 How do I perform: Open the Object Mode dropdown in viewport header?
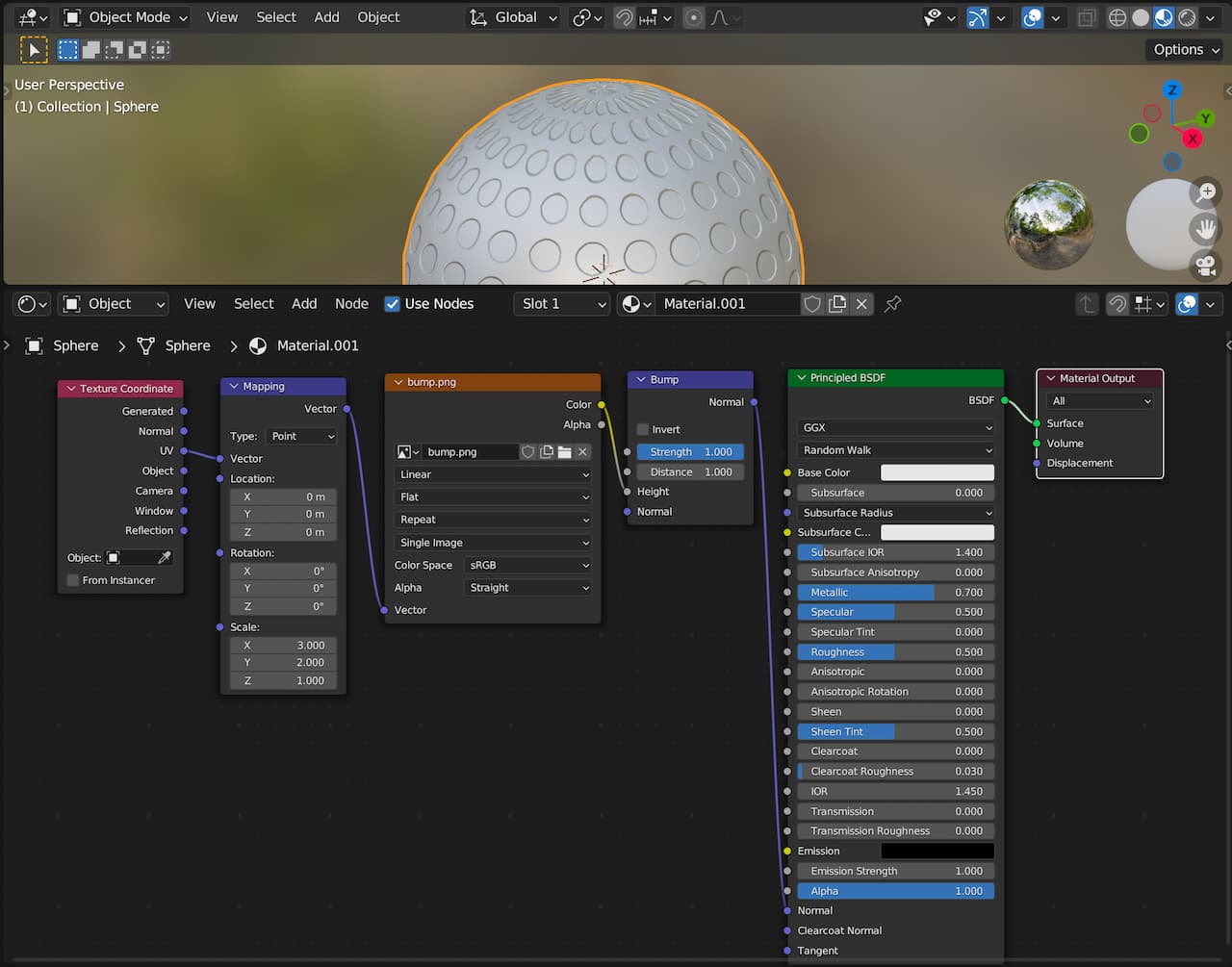pyautogui.click(x=125, y=17)
